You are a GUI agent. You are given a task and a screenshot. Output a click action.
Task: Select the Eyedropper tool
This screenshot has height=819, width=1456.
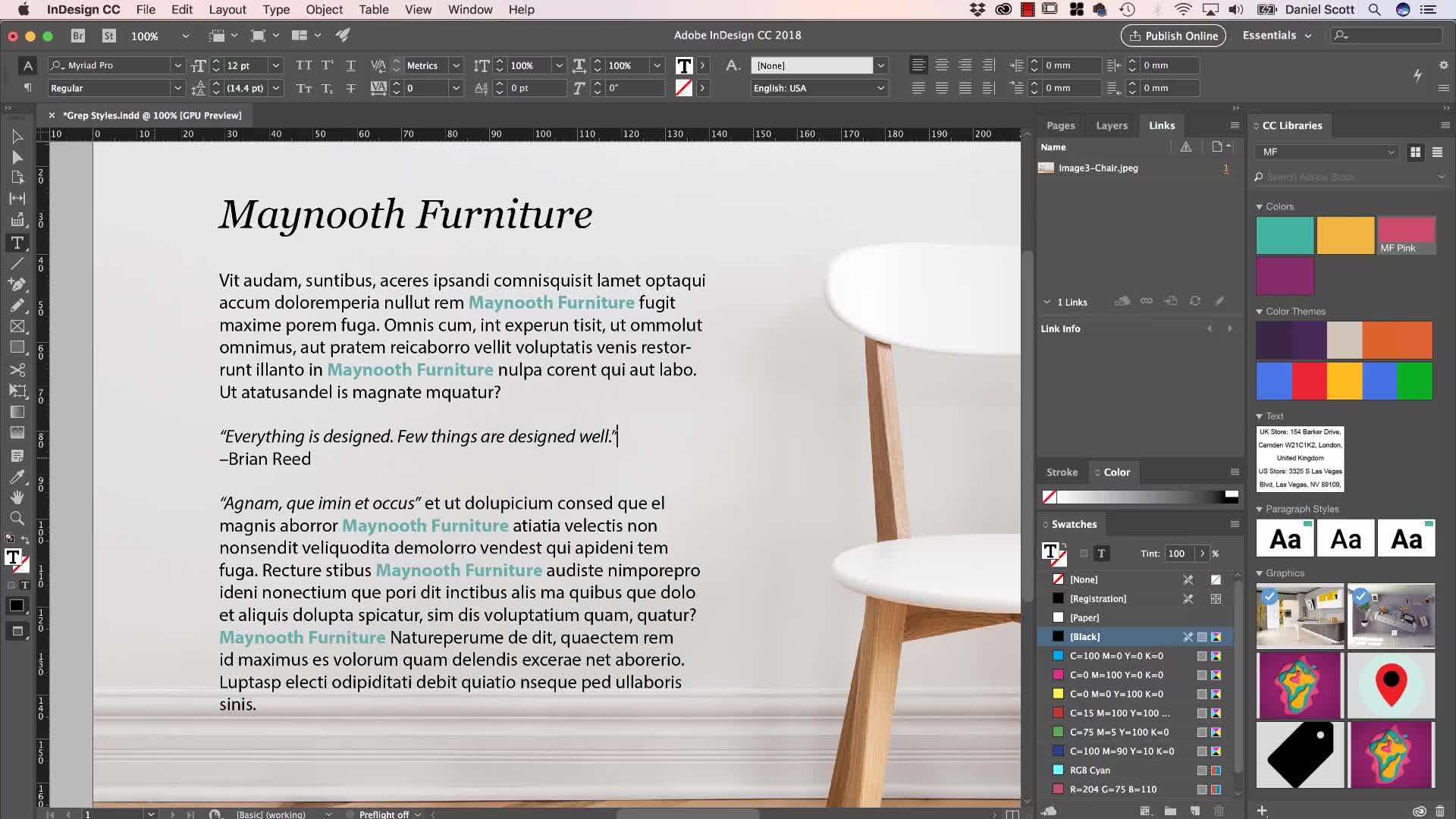(x=17, y=477)
